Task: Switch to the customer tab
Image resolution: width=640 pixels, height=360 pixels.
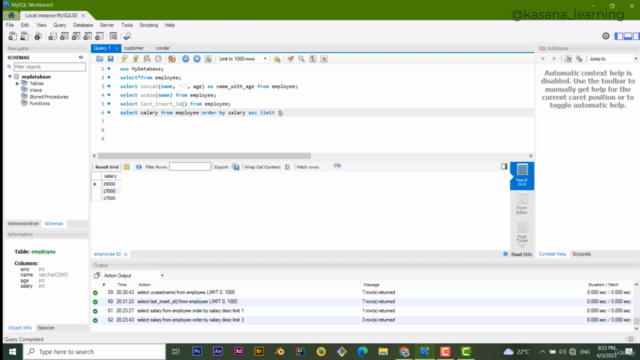Action: (x=134, y=48)
